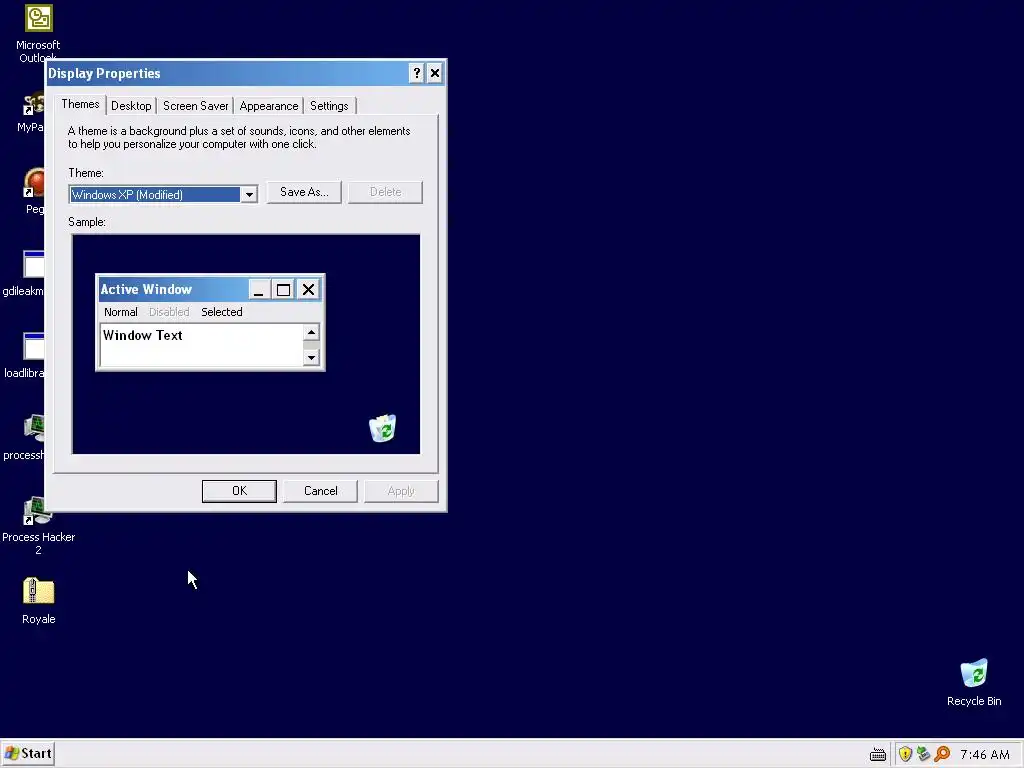Click the sample window scrollbar up arrow
1024x768 pixels.
312,332
